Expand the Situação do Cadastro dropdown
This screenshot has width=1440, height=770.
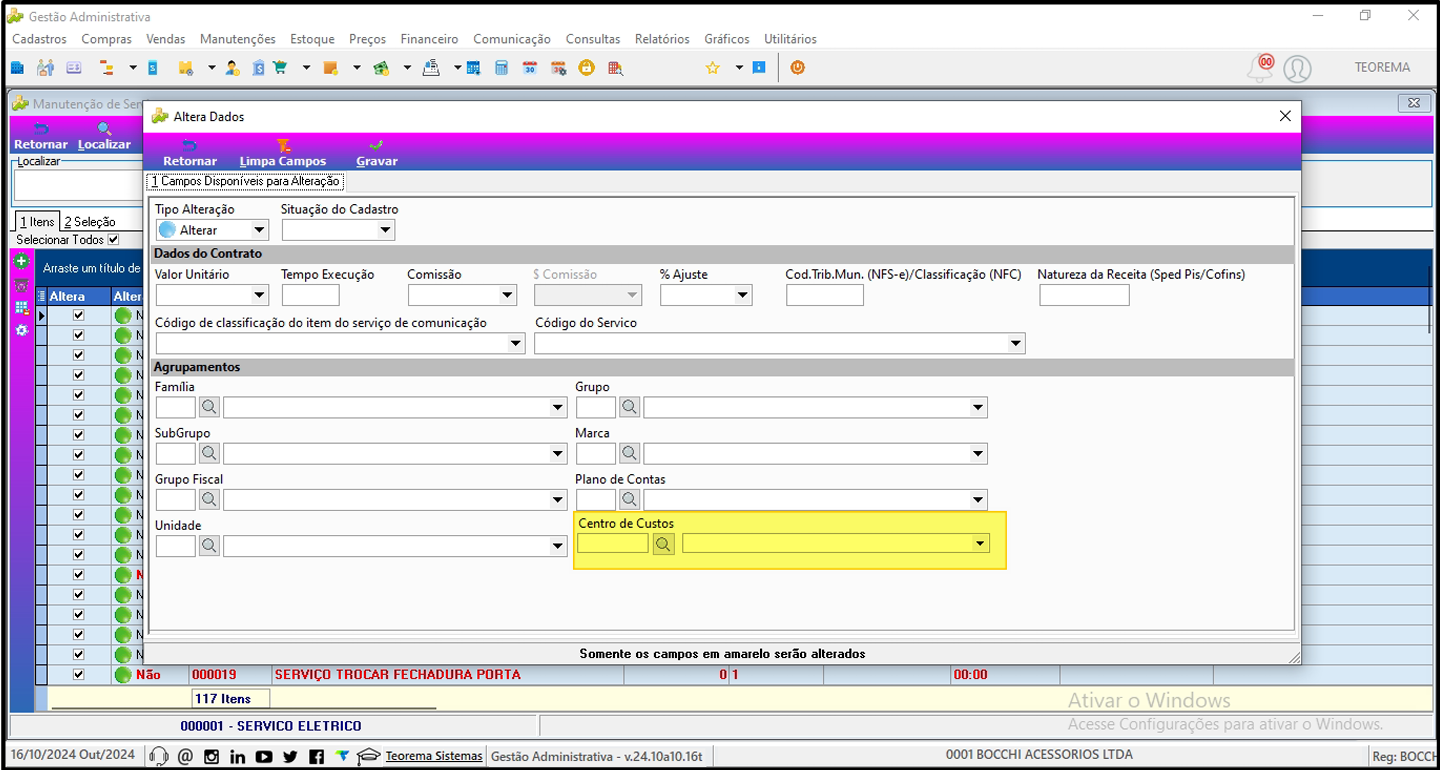(386, 230)
